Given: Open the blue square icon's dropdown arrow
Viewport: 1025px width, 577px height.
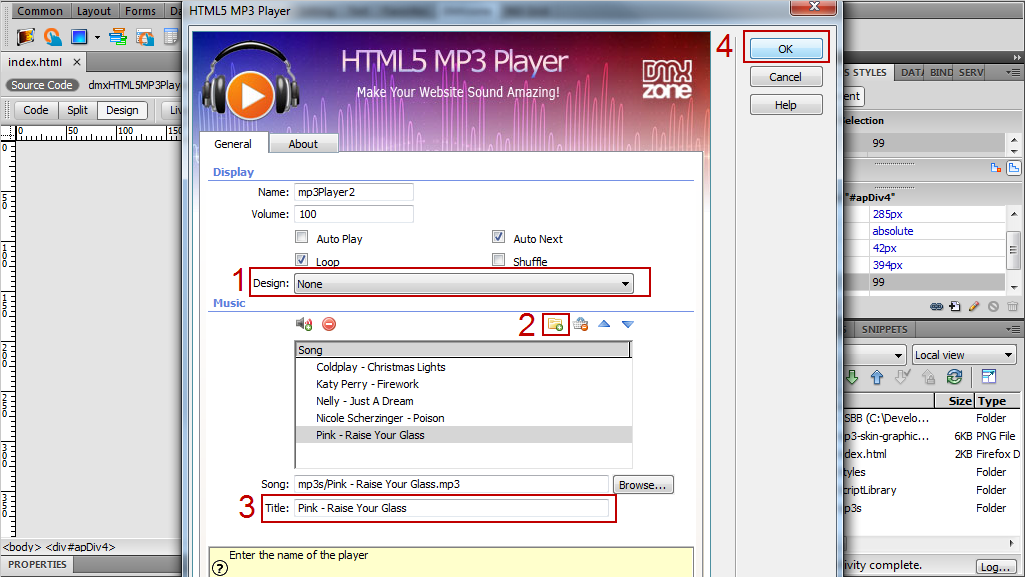Looking at the screenshot, I should tap(97, 37).
